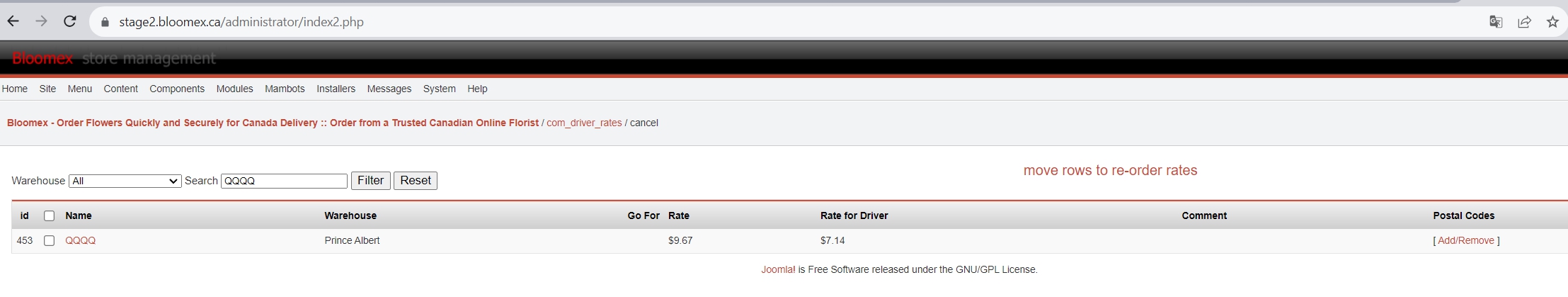Open the Menu menu item
This screenshot has width=1568, height=297.
80,89
